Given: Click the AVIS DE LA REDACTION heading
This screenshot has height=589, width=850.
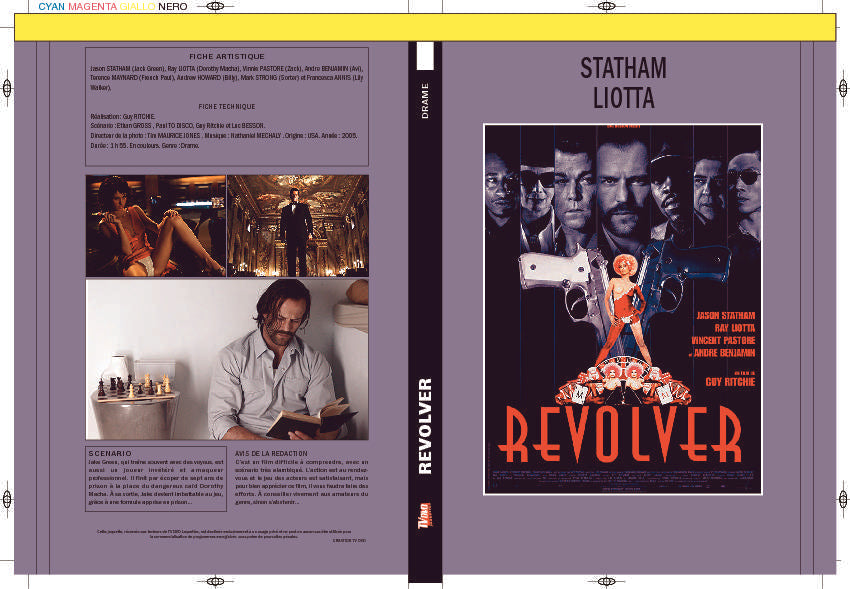Looking at the screenshot, I should click(271, 453).
